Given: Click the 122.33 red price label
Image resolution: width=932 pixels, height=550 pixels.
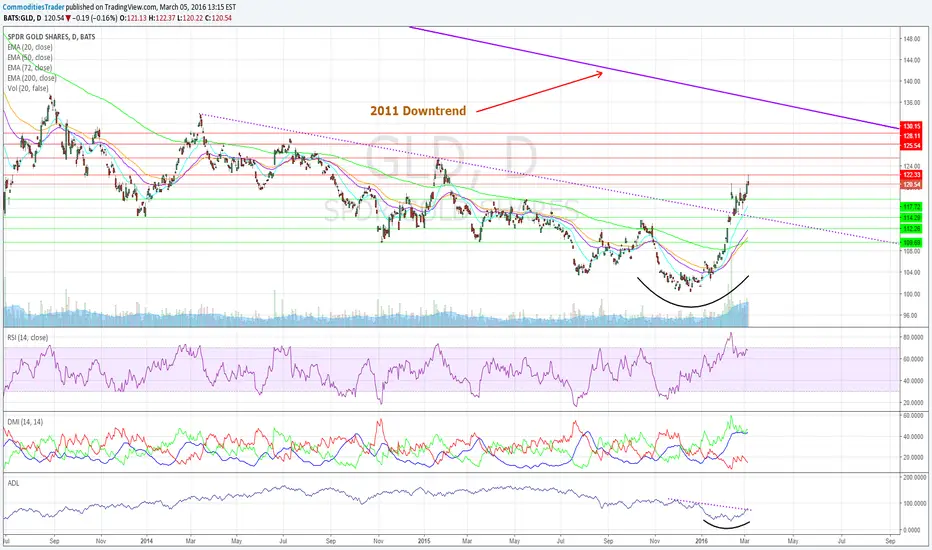Looking at the screenshot, I should (912, 175).
